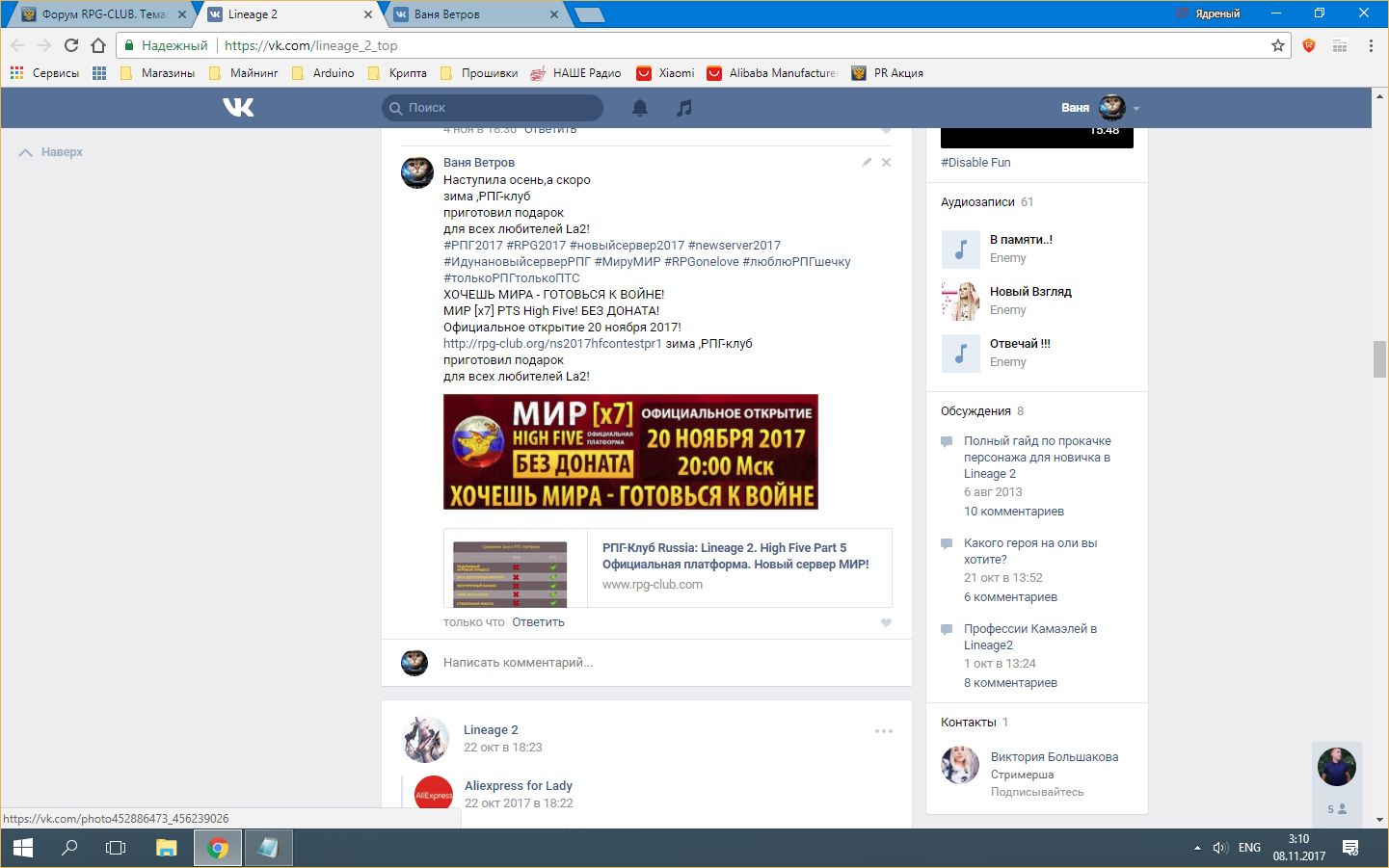
Task: Open the Chrome apps grid shortcut
Action: (x=99, y=73)
